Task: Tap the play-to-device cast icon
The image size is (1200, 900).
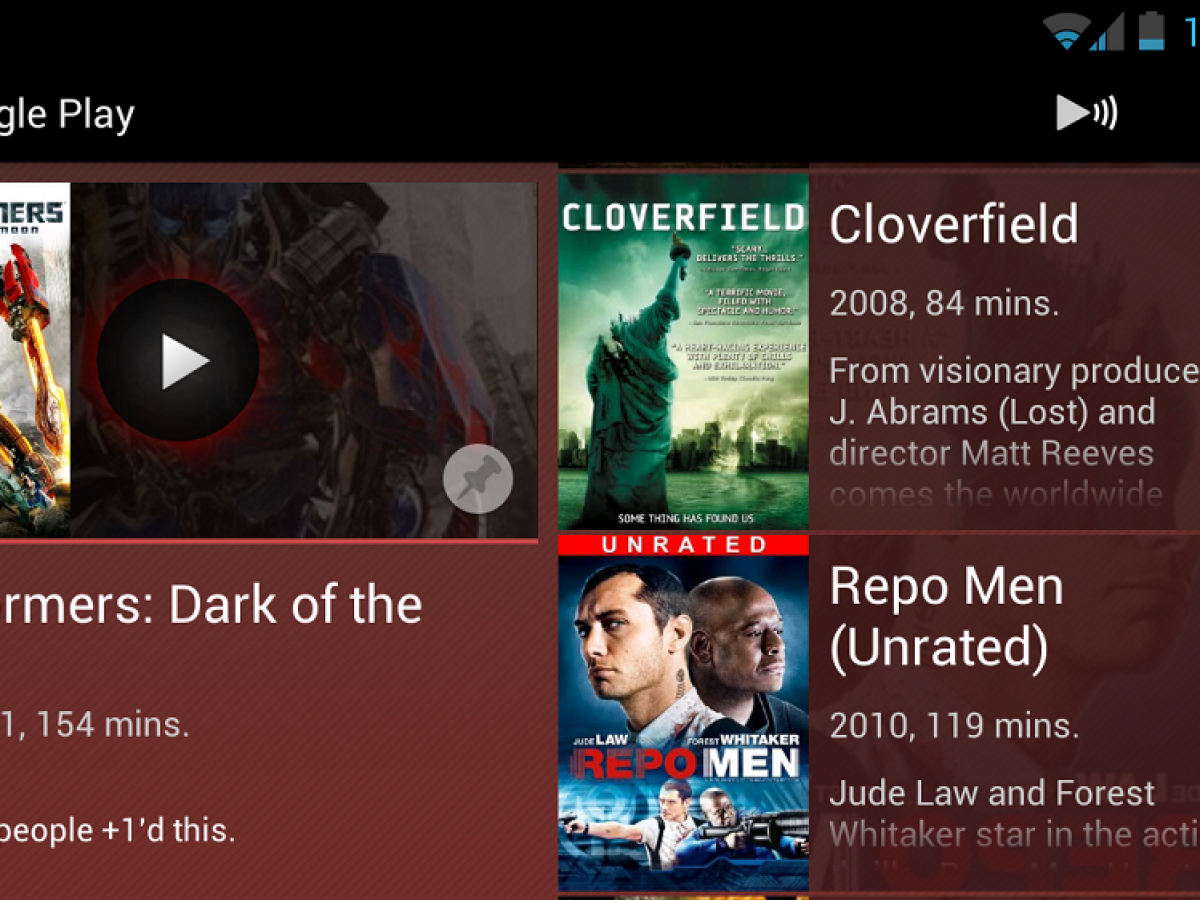Action: (1087, 113)
